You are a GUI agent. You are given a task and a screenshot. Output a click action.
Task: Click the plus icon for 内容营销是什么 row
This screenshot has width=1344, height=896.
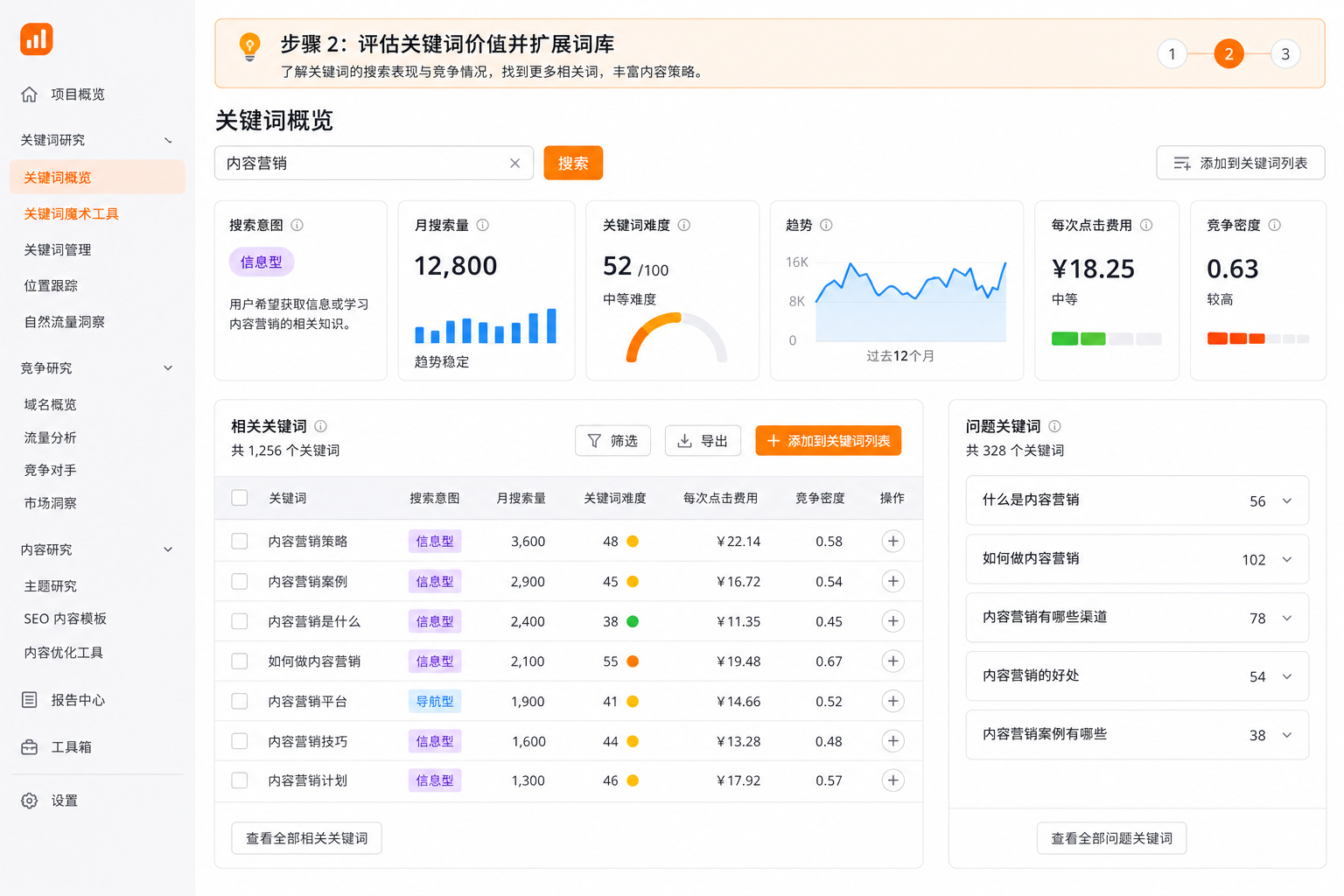892,621
